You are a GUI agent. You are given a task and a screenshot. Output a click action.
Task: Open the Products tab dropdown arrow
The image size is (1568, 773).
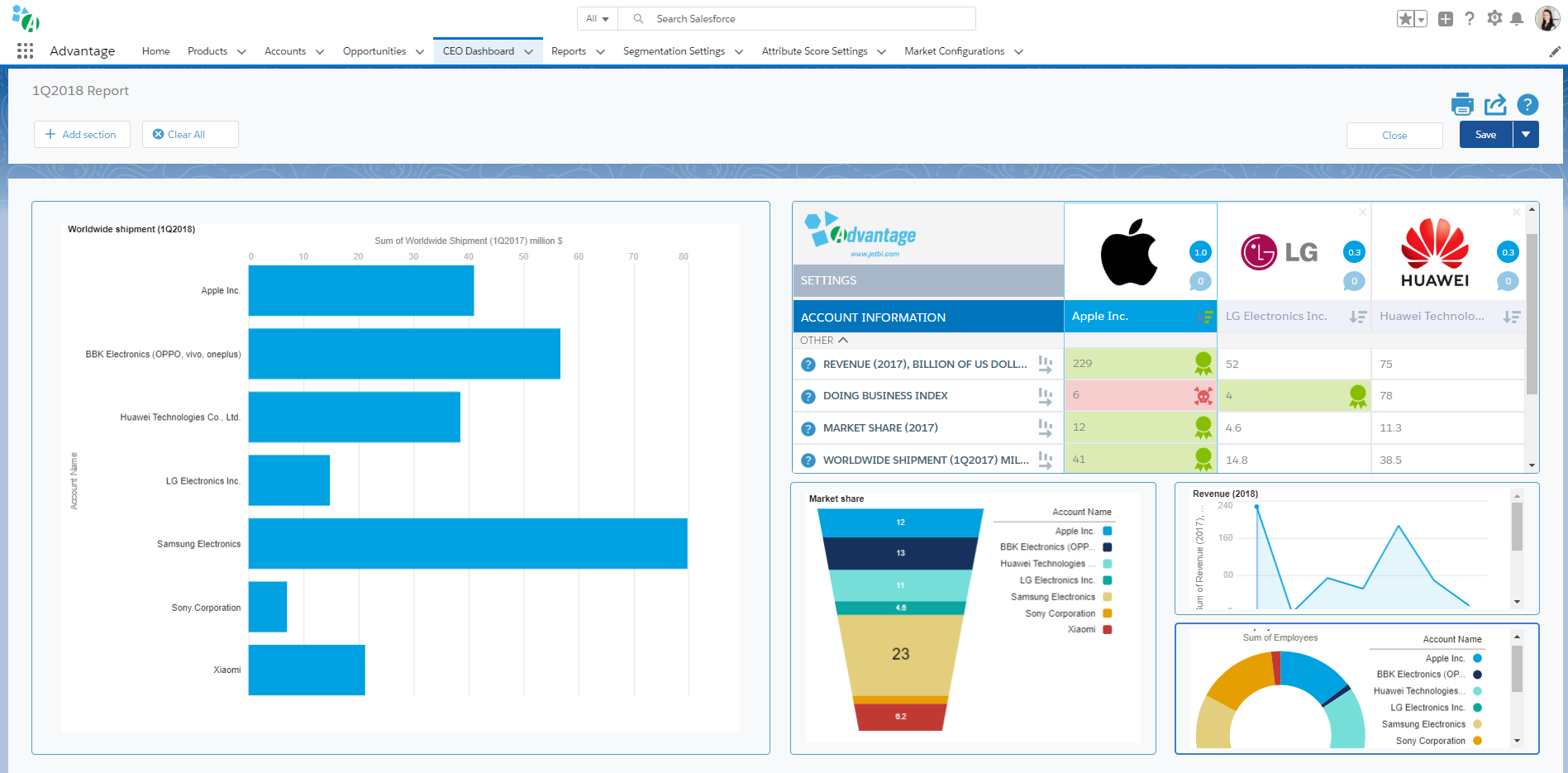tap(241, 51)
